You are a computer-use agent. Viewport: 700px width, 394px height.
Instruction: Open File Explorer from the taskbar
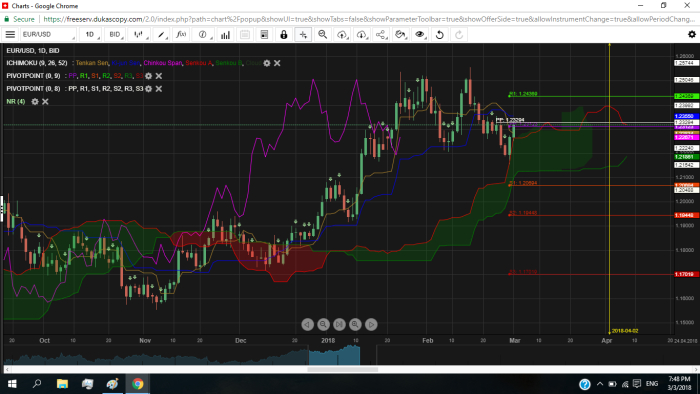pyautogui.click(x=62, y=384)
